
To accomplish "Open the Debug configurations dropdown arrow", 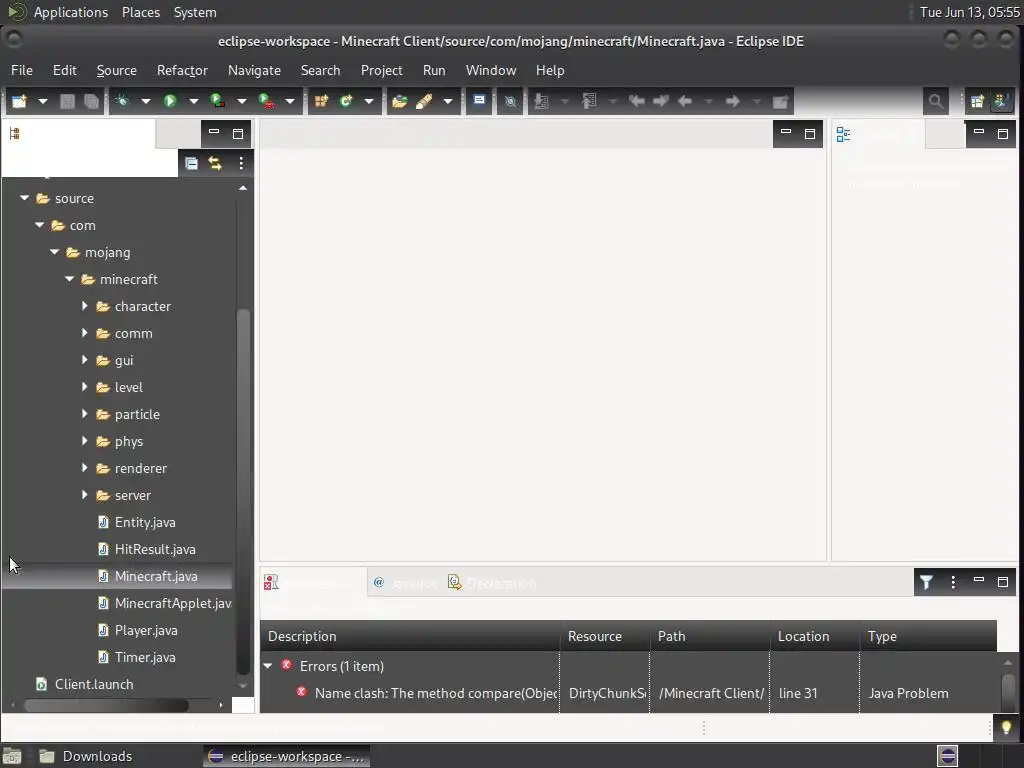I will pos(145,101).
